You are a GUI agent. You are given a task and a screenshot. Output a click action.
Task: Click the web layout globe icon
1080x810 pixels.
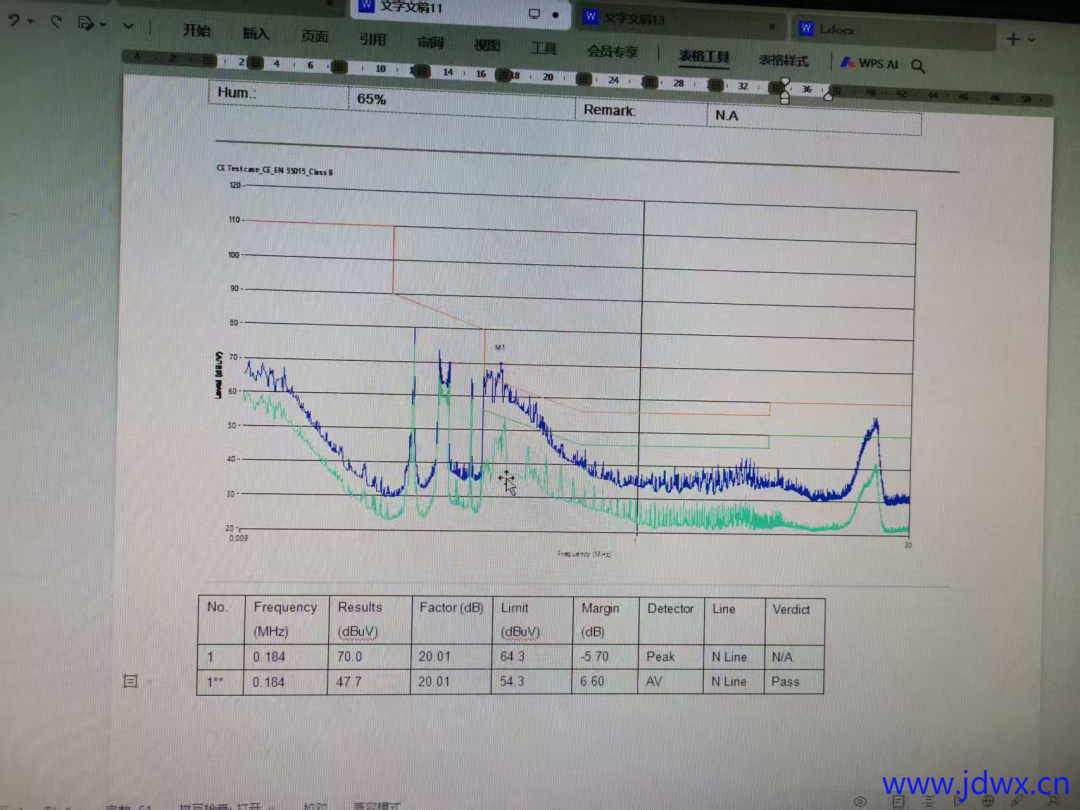988,801
